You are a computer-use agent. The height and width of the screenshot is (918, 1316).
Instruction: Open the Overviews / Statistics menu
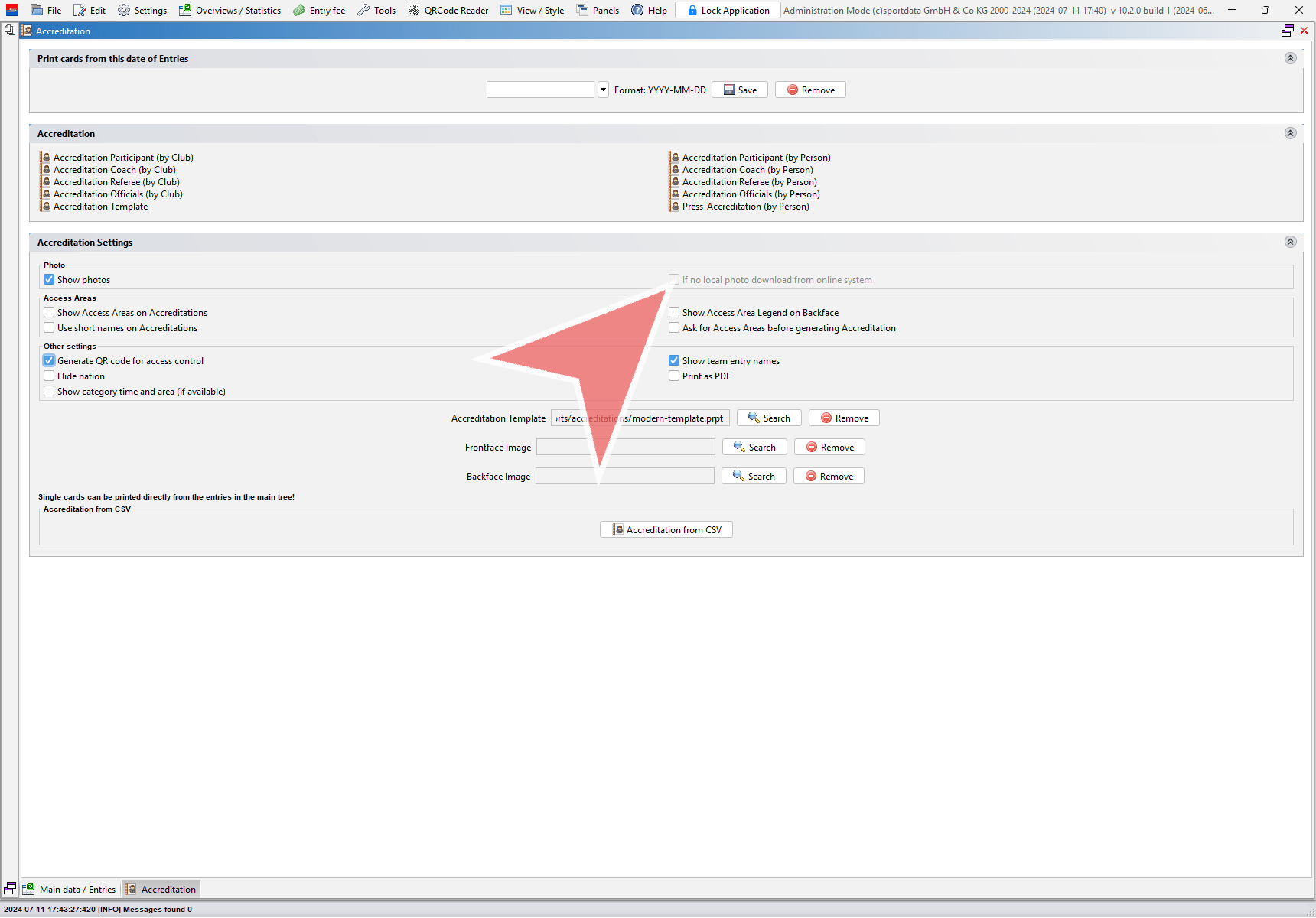230,11
